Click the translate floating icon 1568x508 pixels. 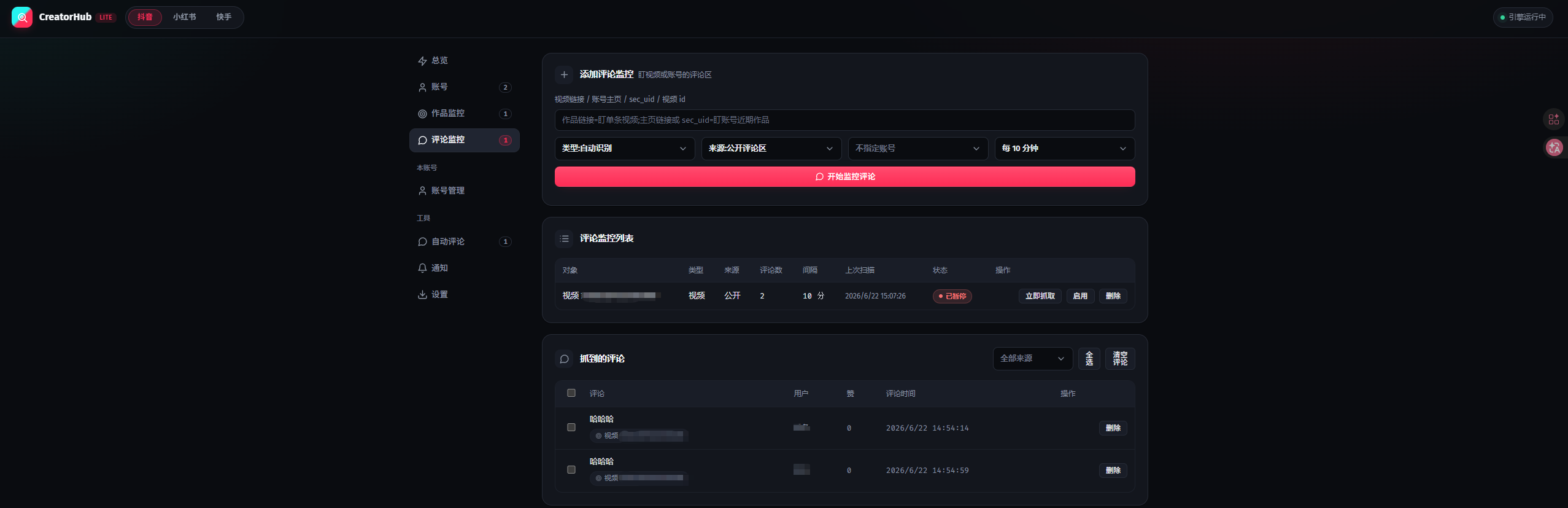click(x=1554, y=147)
